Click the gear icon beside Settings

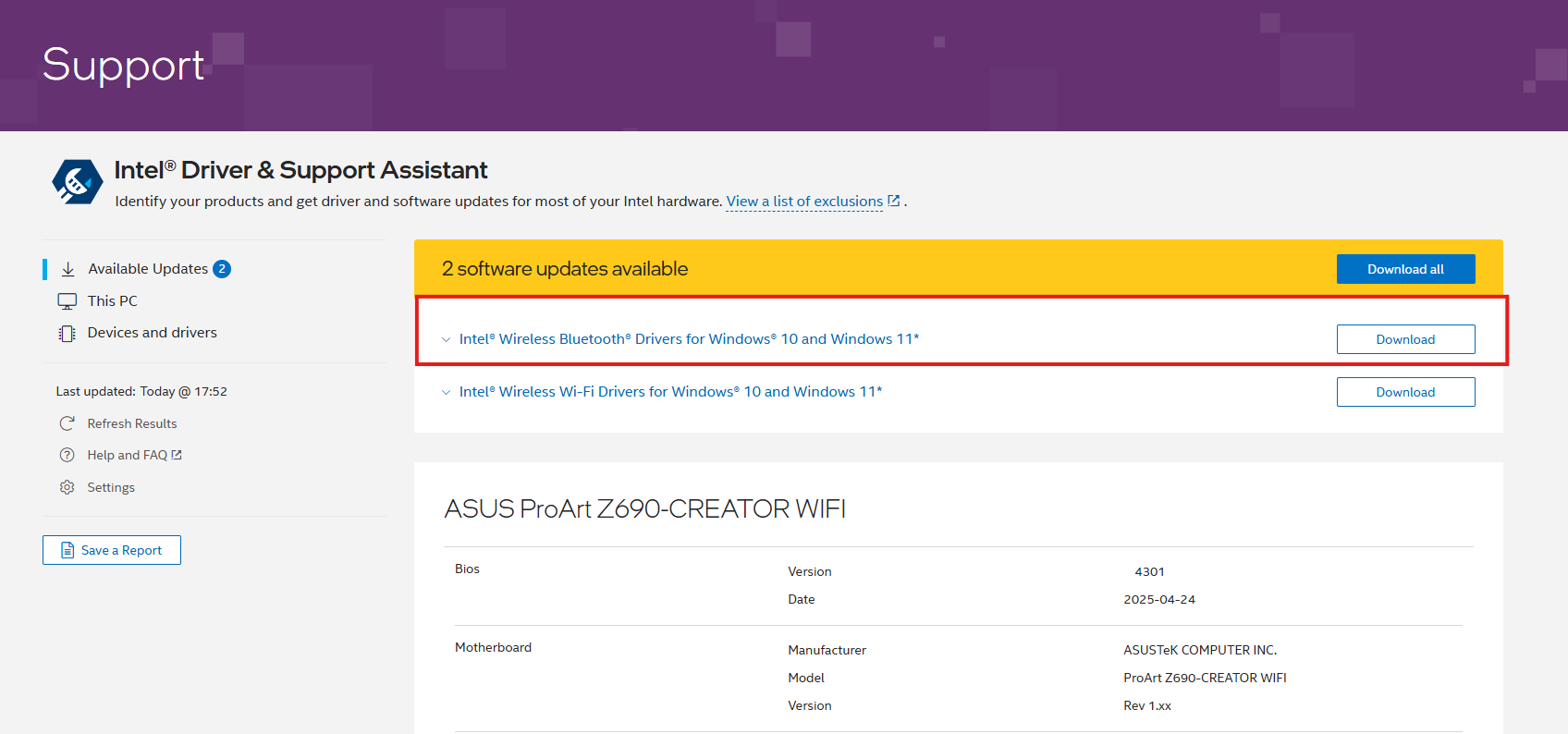coord(67,487)
